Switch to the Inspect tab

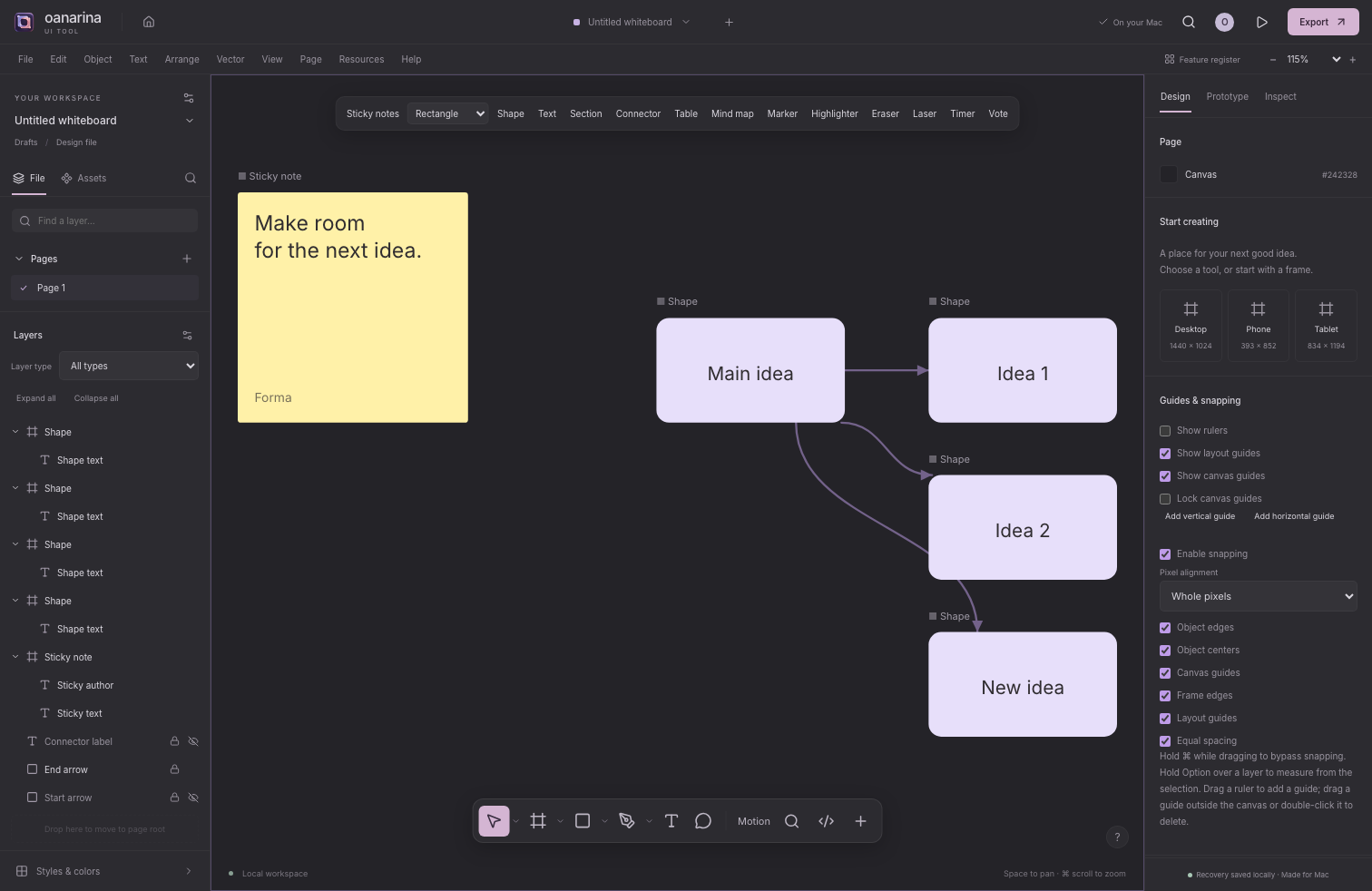[1280, 96]
